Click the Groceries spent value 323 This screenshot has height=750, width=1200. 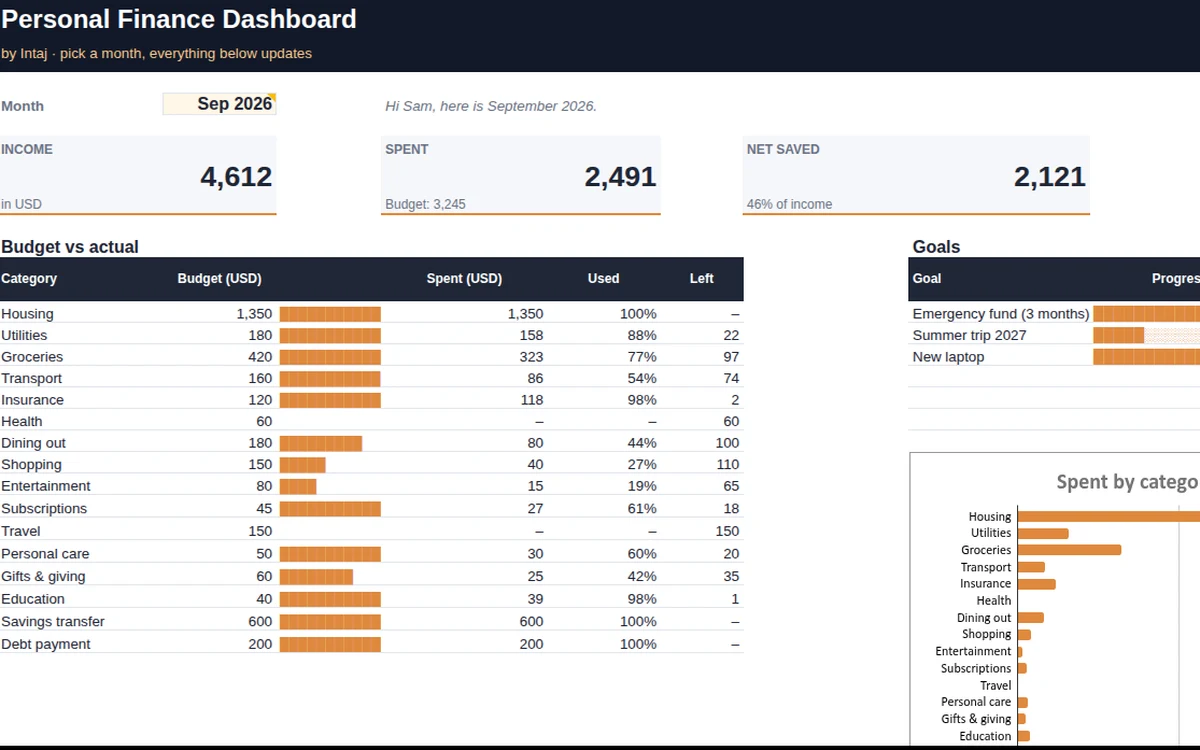coord(532,357)
